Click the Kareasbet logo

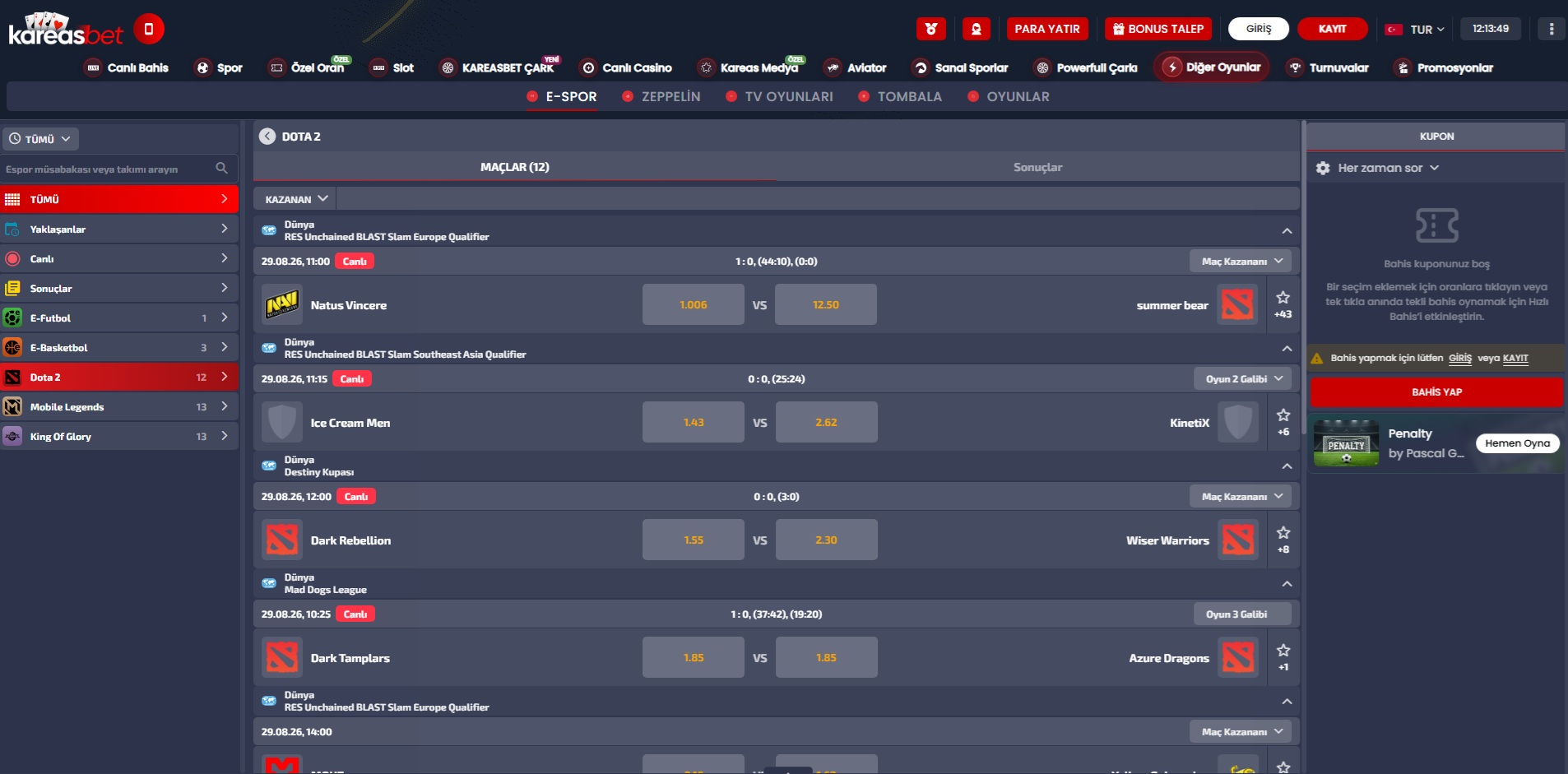coord(66,30)
